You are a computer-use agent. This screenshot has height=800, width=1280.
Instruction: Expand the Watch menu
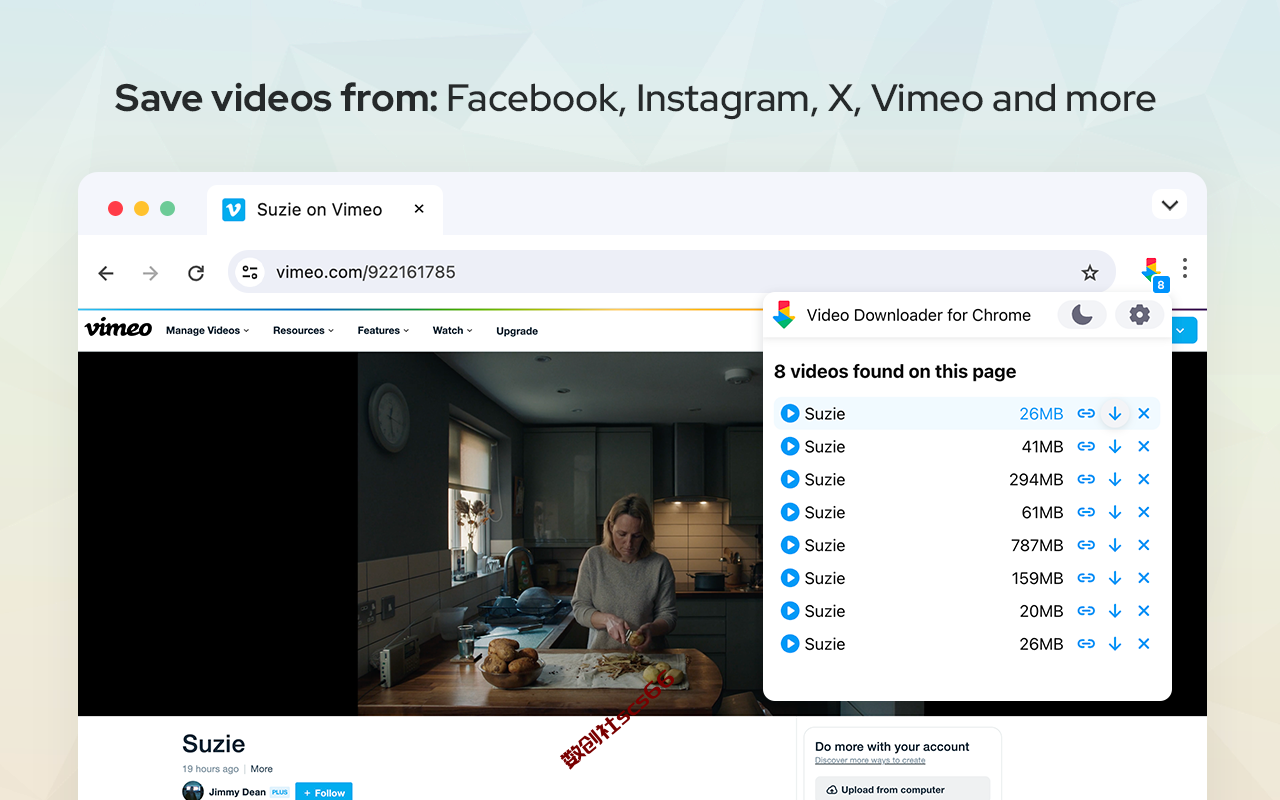pos(452,331)
